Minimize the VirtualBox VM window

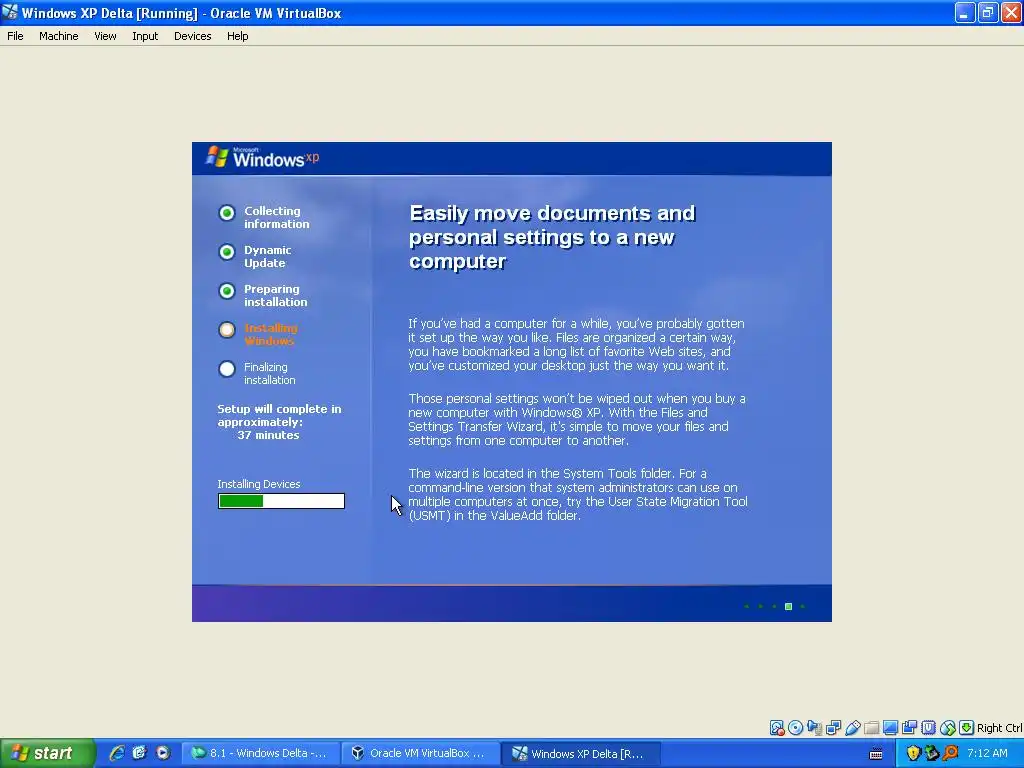[965, 12]
